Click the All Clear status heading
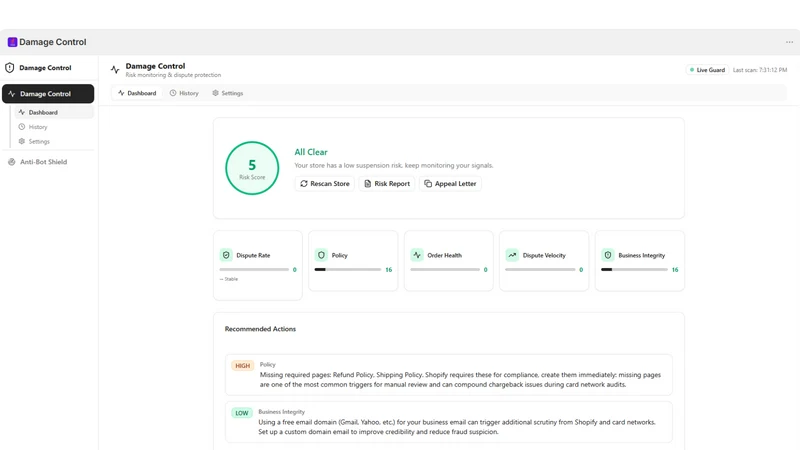 click(x=311, y=152)
